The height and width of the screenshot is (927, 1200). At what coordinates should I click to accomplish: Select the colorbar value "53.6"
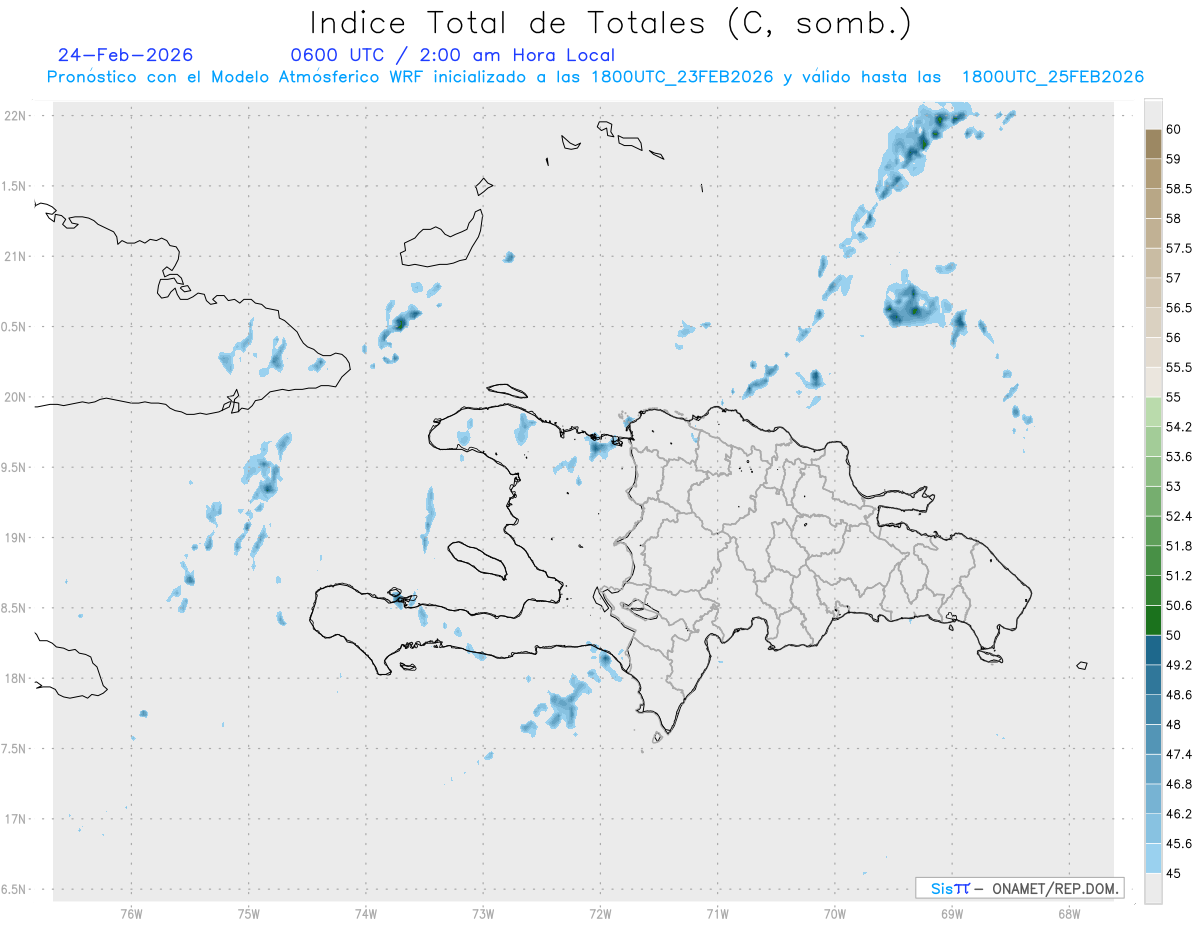[x=1179, y=456]
